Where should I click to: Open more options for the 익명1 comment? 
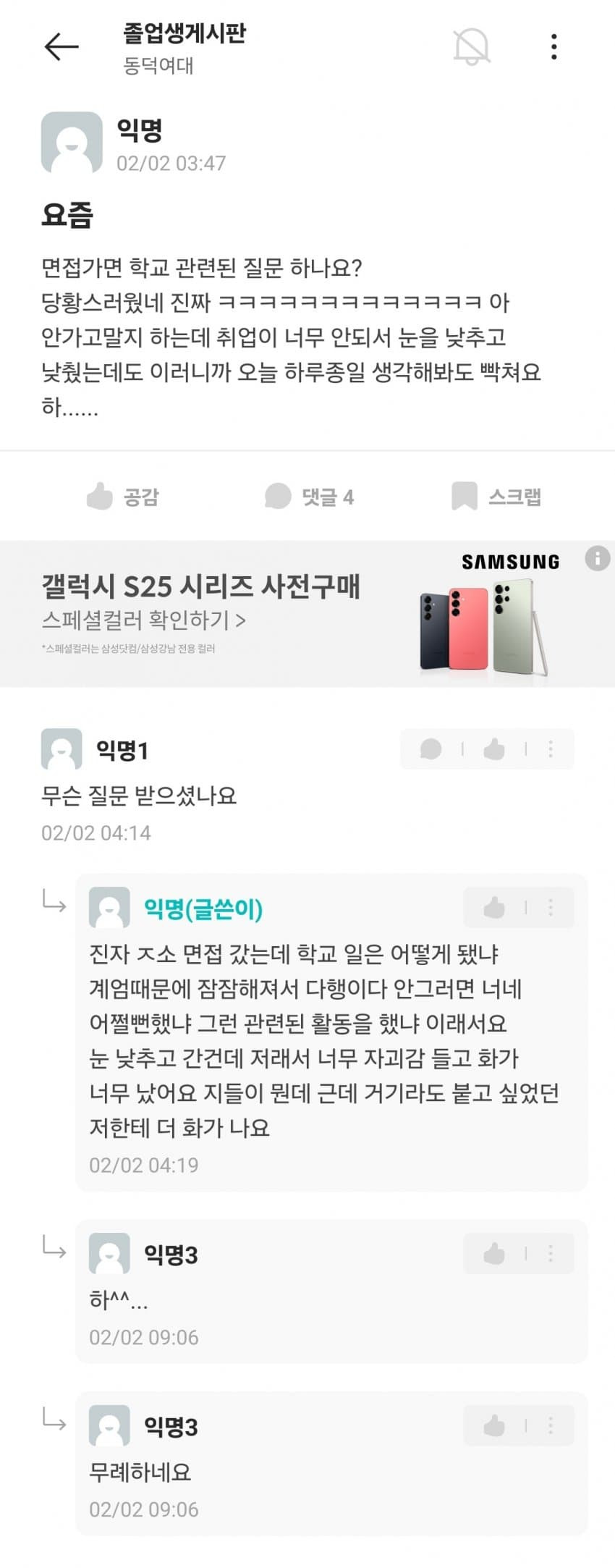pos(551,749)
